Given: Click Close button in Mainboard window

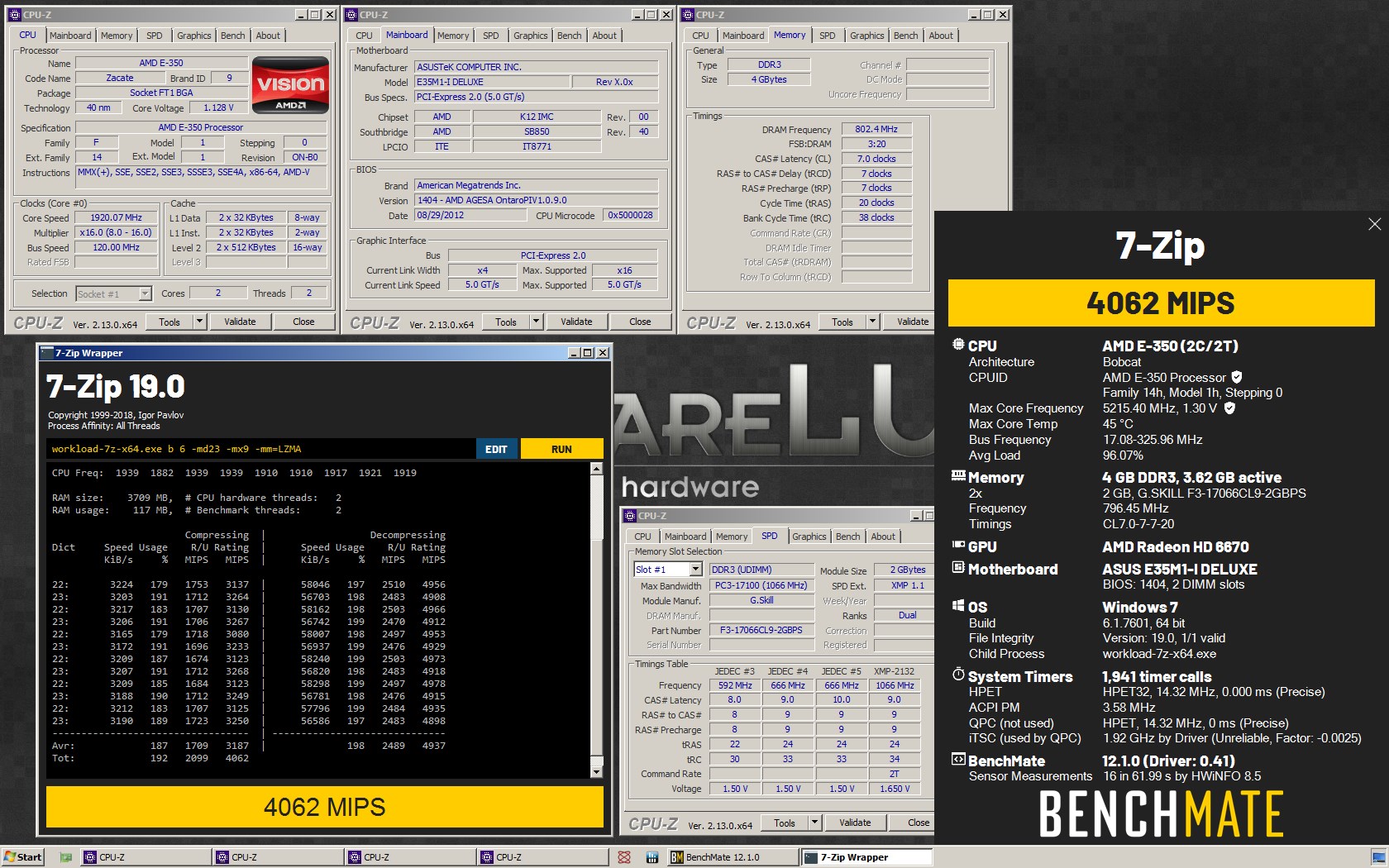Looking at the screenshot, I should click(x=640, y=322).
